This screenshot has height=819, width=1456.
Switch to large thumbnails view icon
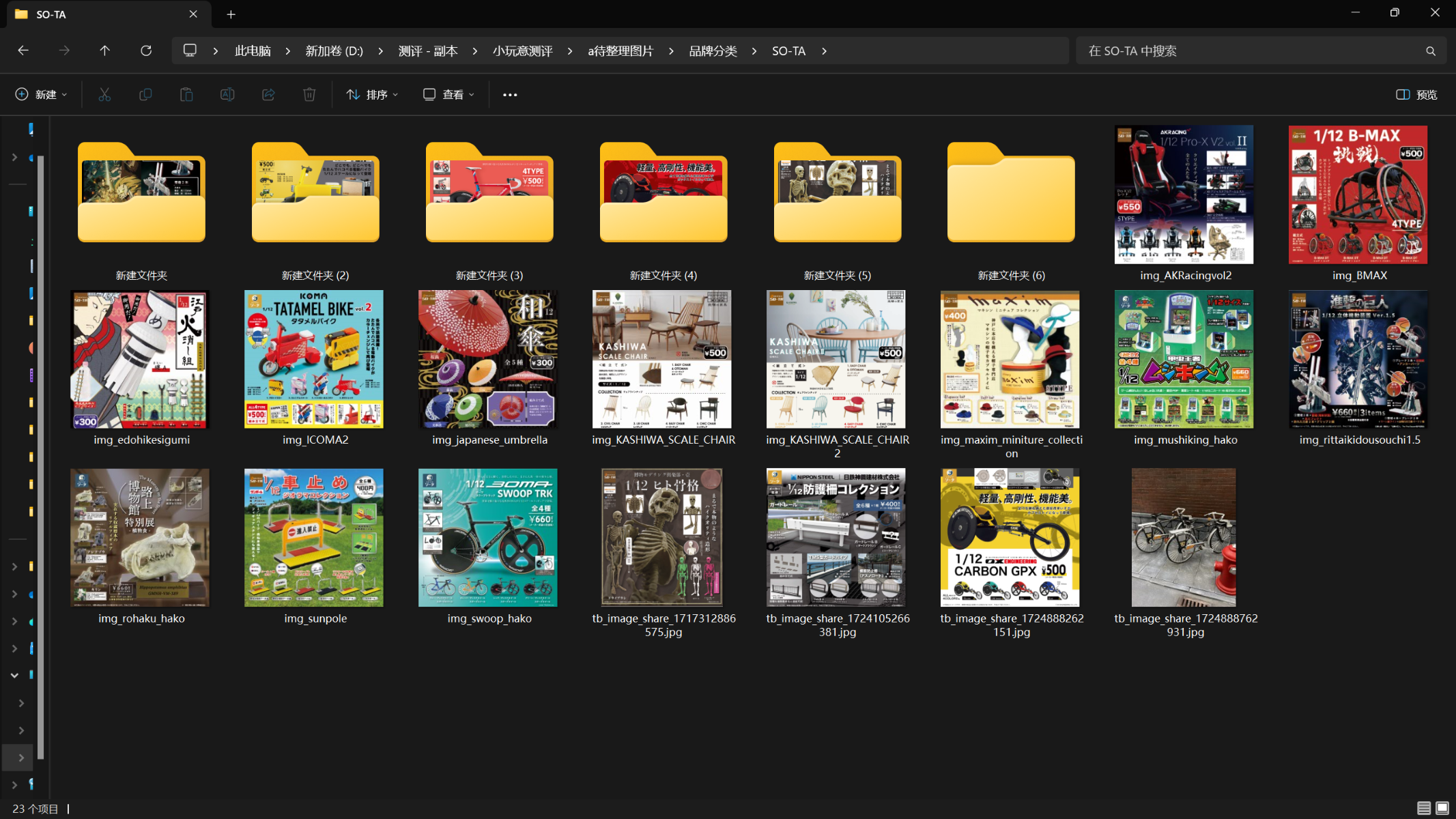pos(1442,808)
